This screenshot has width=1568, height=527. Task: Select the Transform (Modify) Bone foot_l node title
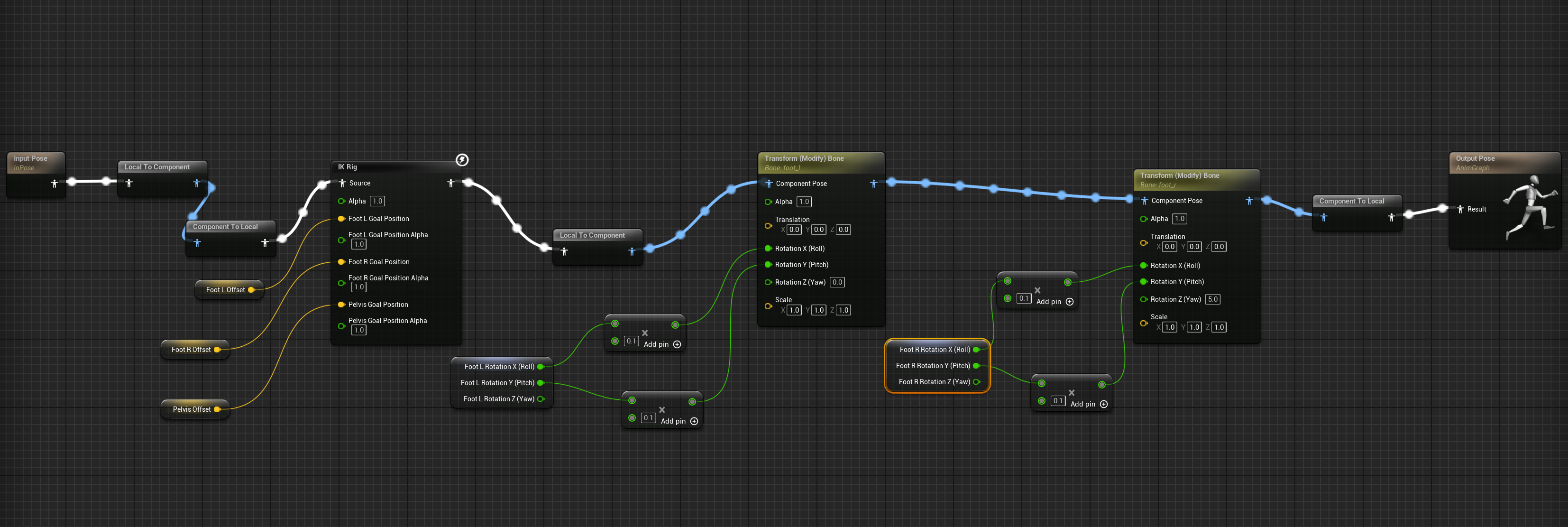click(804, 158)
